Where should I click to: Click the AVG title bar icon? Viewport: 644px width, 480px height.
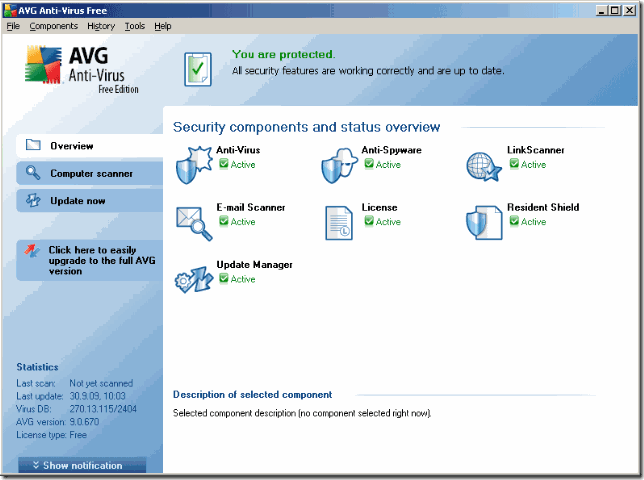point(10,10)
